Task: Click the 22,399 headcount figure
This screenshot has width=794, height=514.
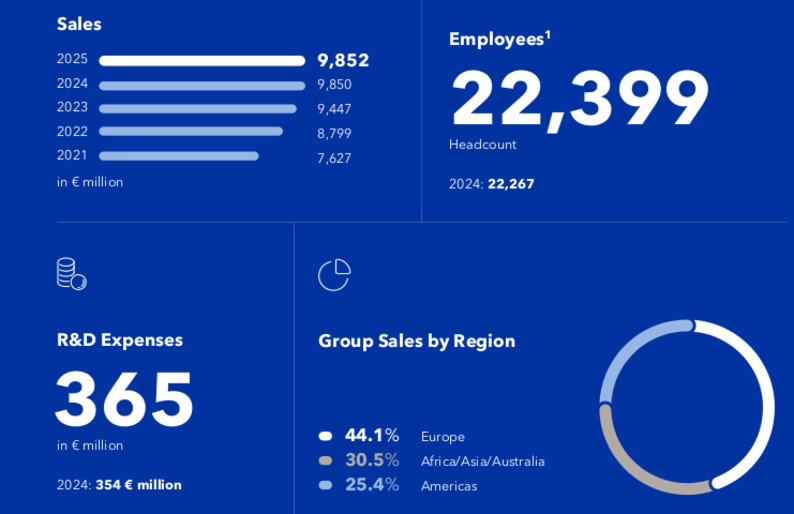Action: (580, 100)
